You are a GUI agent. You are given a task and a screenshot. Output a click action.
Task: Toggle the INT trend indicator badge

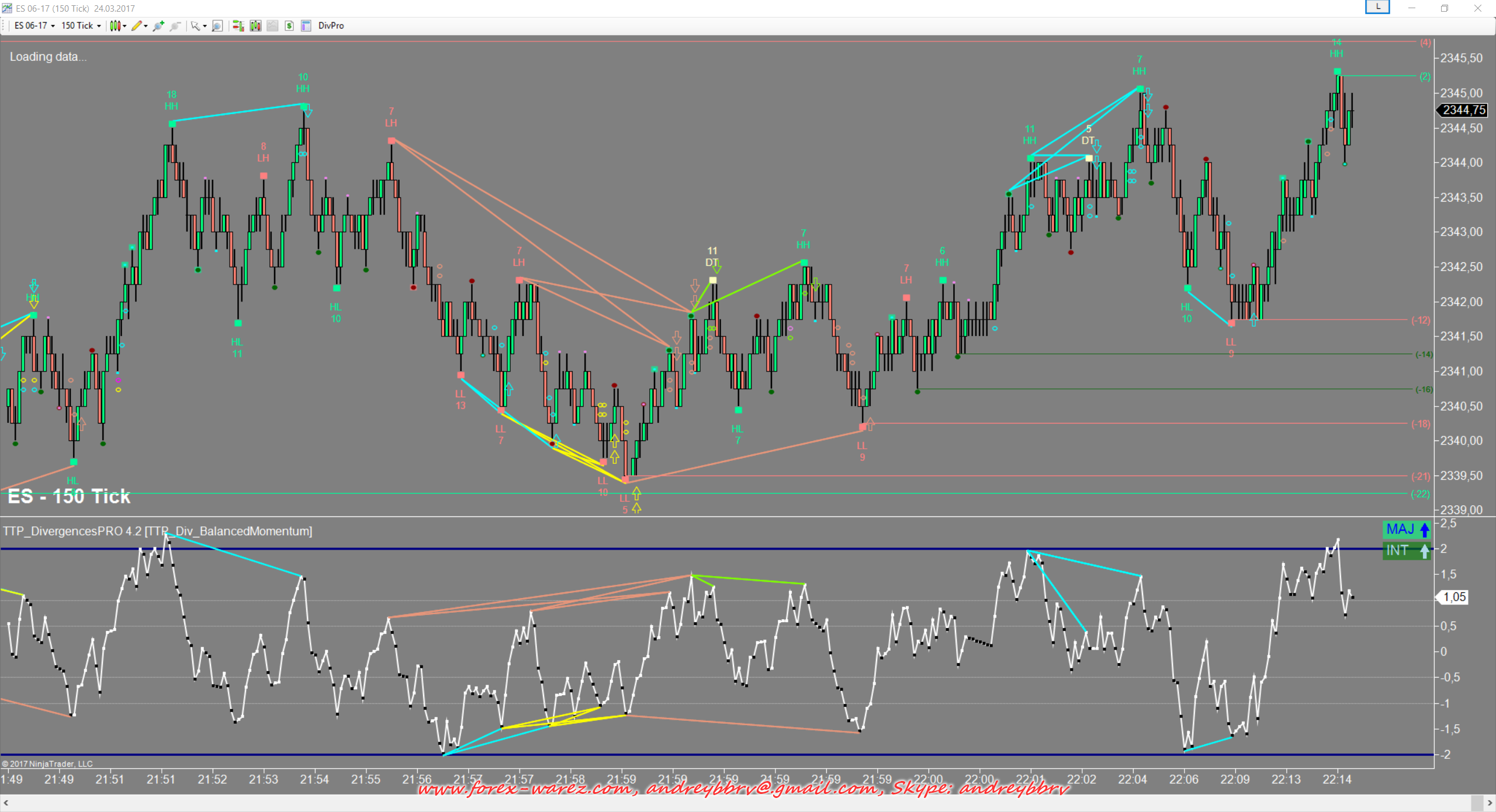(1407, 550)
